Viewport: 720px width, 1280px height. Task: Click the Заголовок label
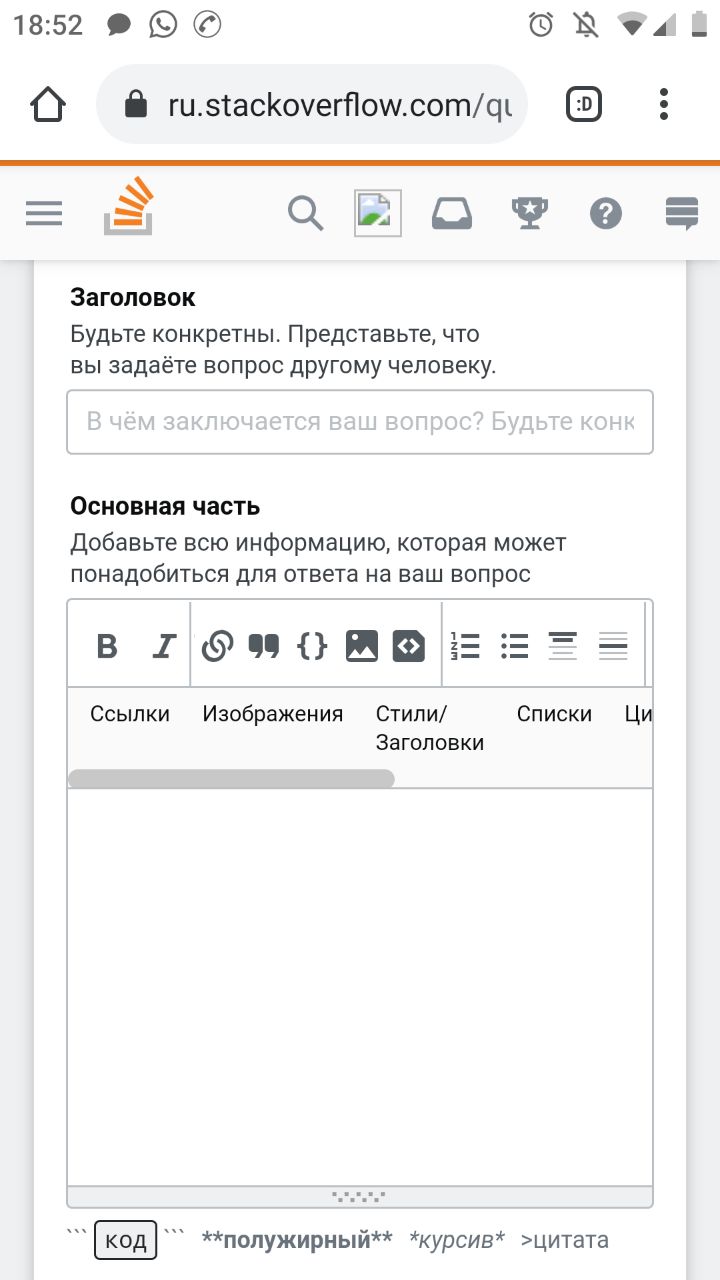[x=133, y=297]
